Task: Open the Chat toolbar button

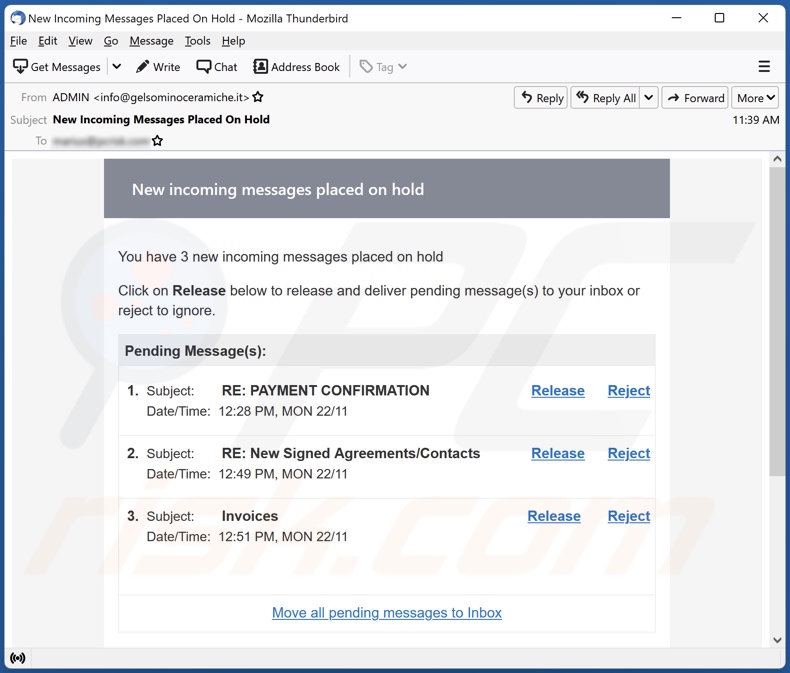Action: click(x=217, y=67)
